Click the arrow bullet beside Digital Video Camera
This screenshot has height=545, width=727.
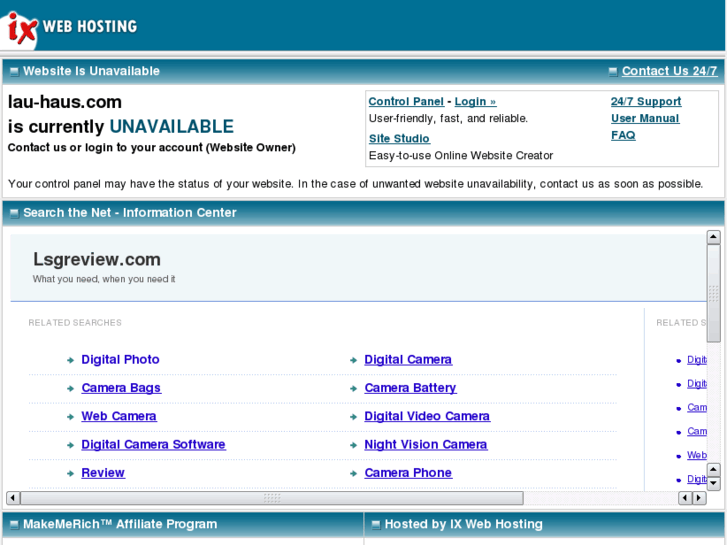[353, 417]
